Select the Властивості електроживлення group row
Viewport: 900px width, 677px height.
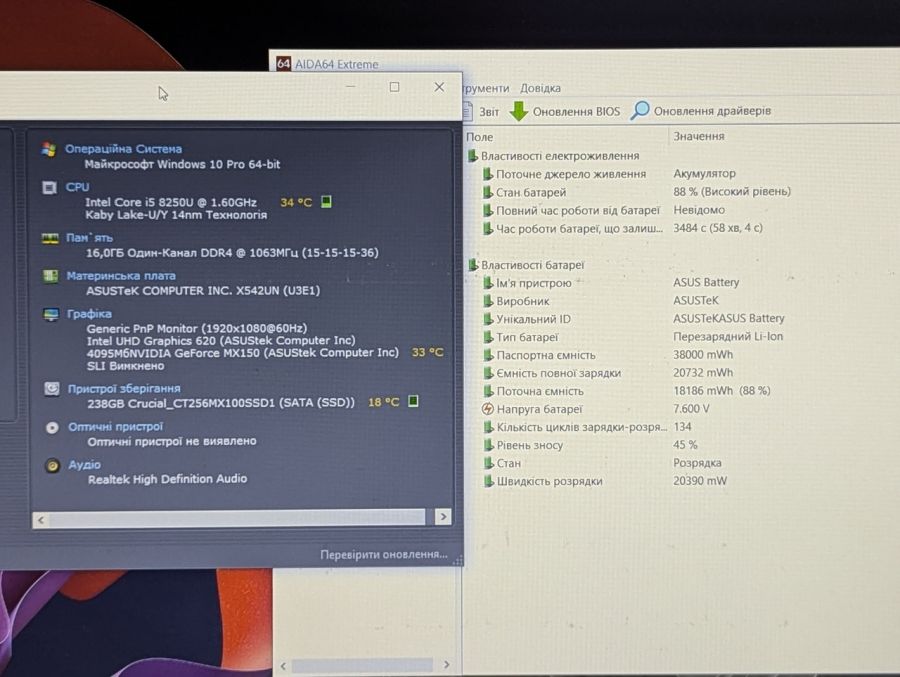point(553,156)
